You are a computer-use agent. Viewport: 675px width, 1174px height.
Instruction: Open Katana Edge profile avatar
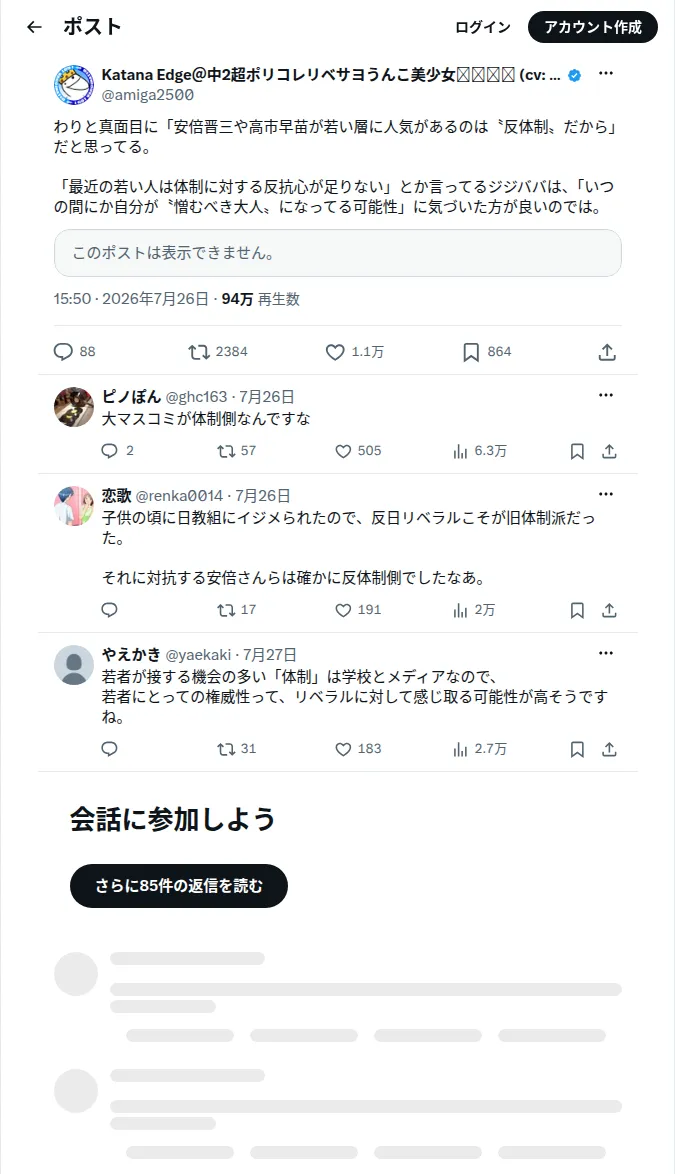(x=74, y=85)
